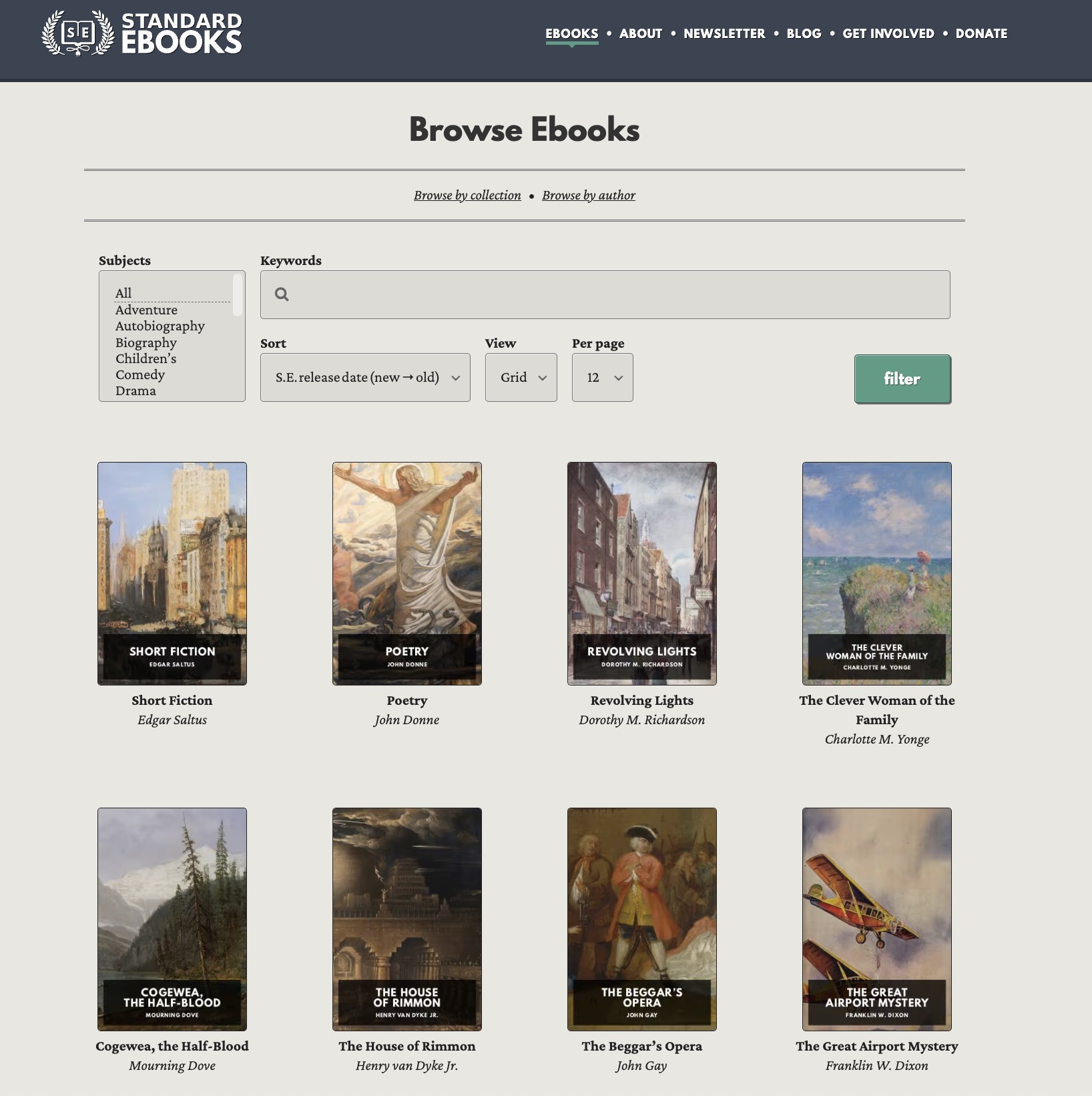Open author John Gay

[x=642, y=1065]
